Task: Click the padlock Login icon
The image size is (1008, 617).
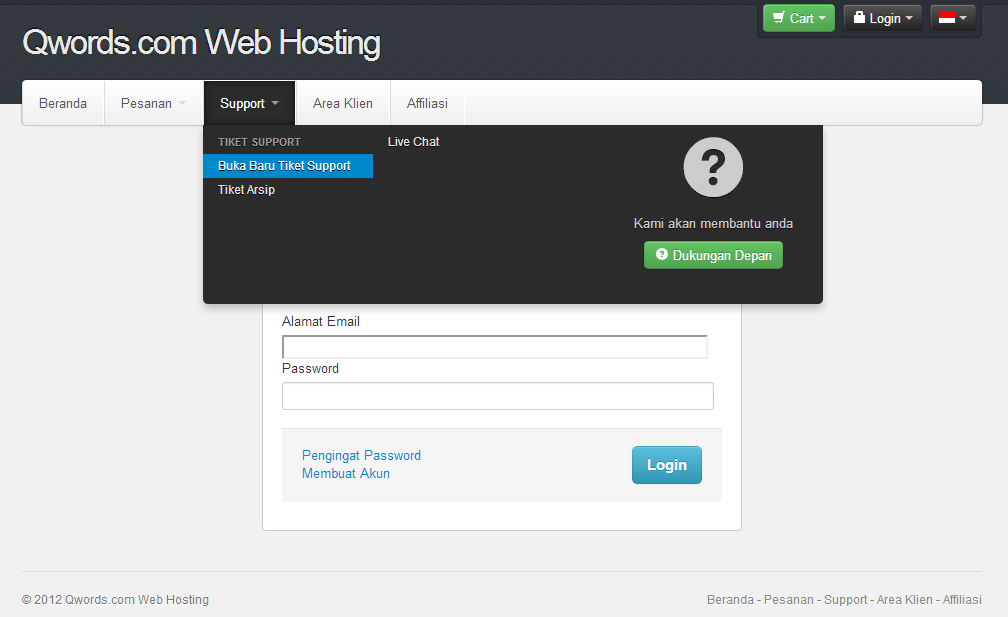Action: (861, 17)
